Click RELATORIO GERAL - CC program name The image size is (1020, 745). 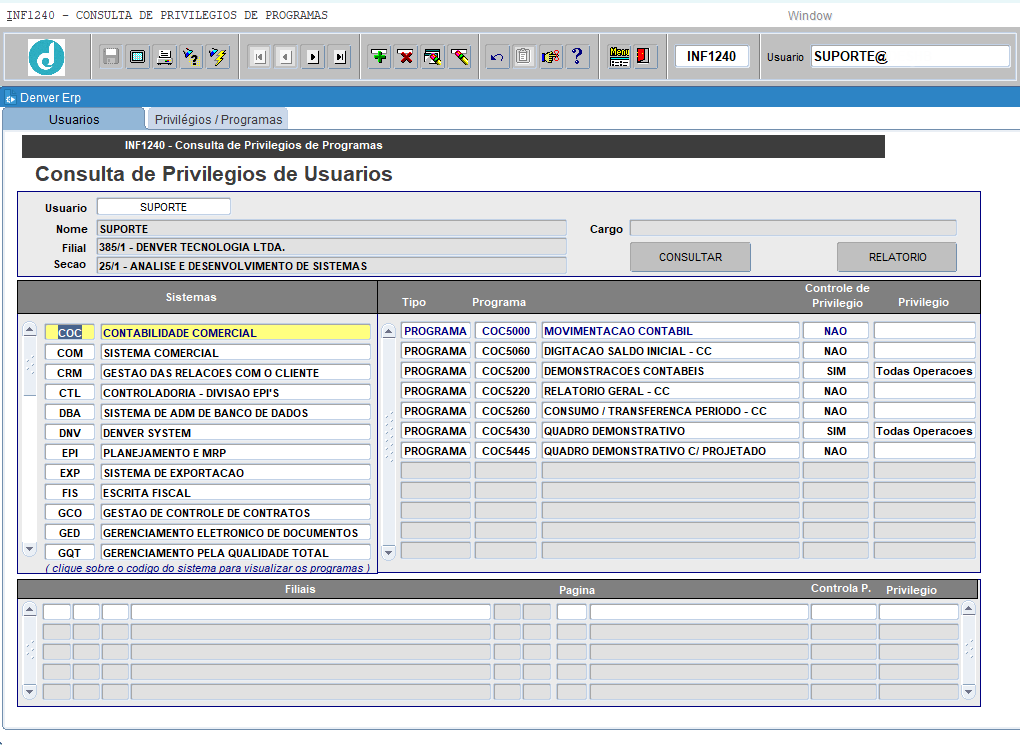tap(671, 391)
